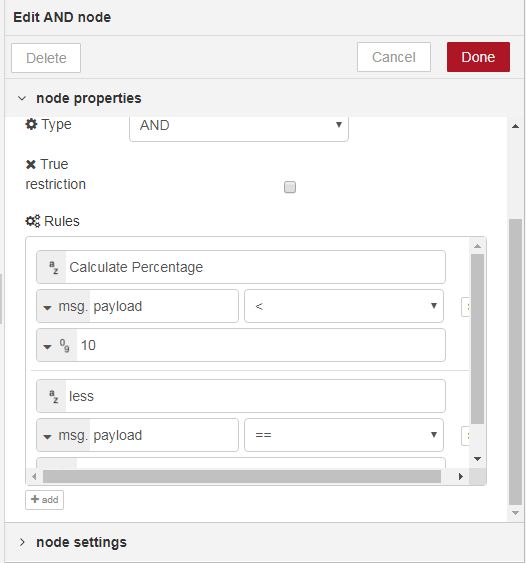Toggle the True restriction checkbox
Image resolution: width=526 pixels, height=563 pixels.
point(290,187)
